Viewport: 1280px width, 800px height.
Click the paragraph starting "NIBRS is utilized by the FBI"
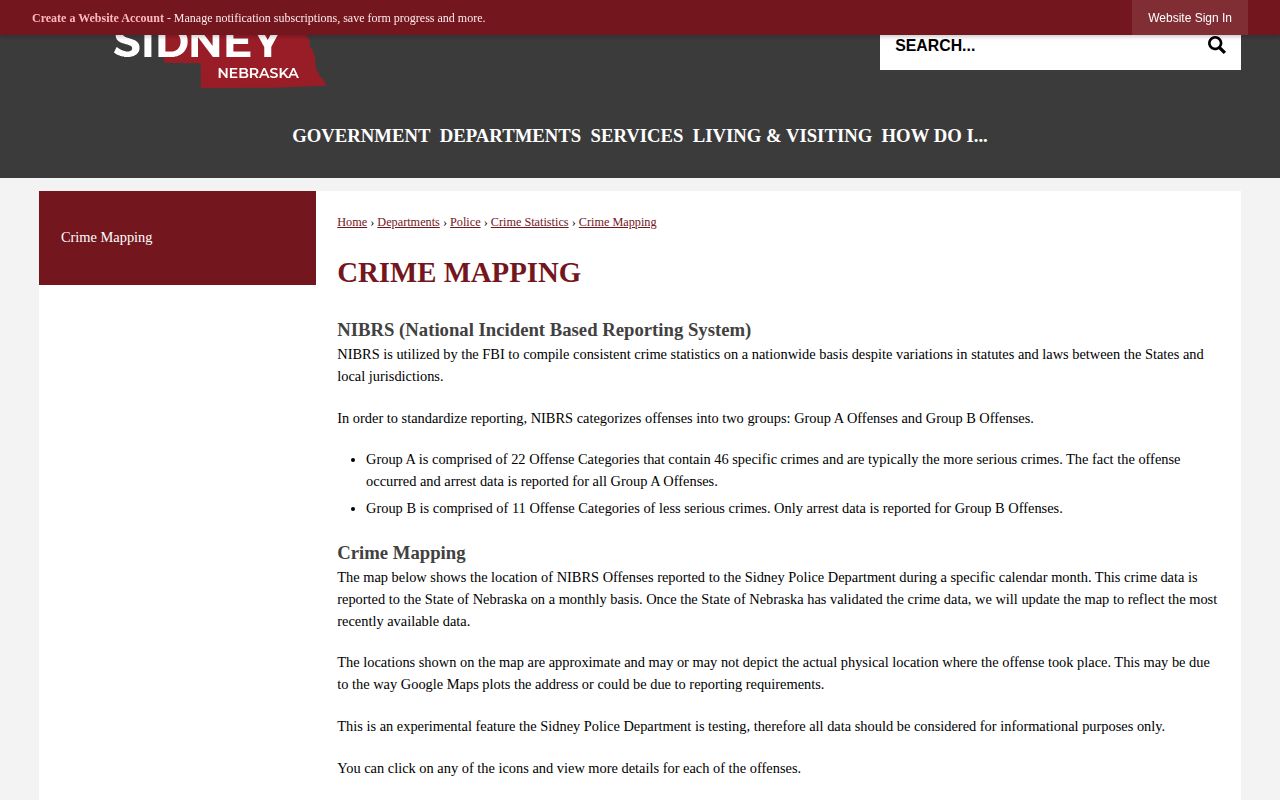point(770,365)
